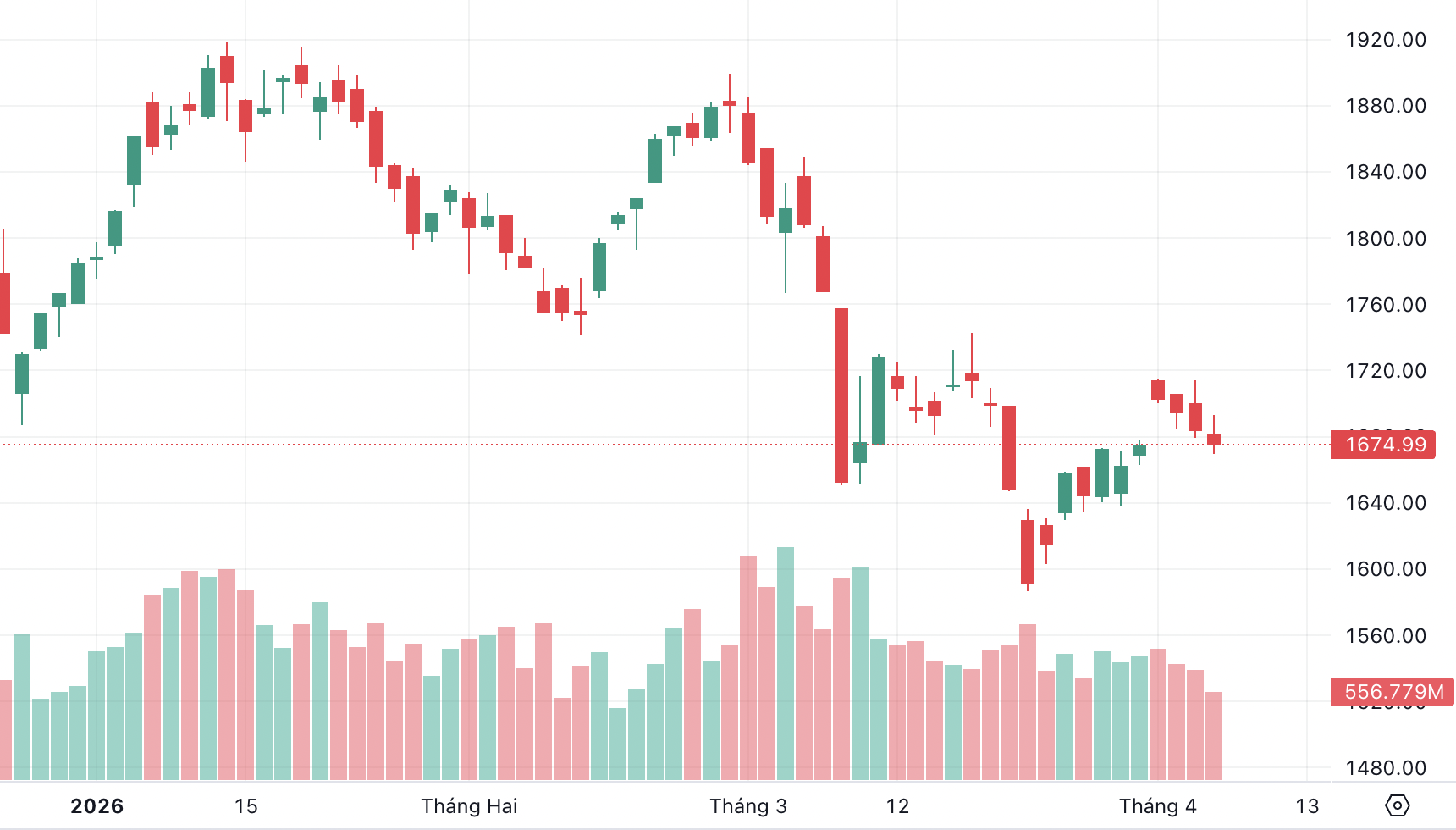Click the 1920.00 price scale label

click(1386, 40)
